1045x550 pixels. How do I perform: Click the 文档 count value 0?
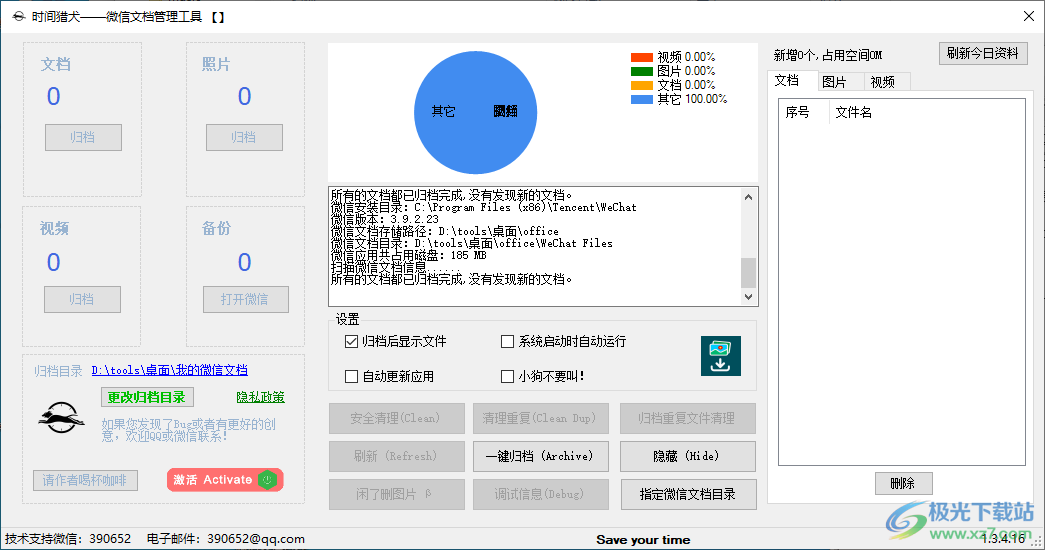pos(53,97)
